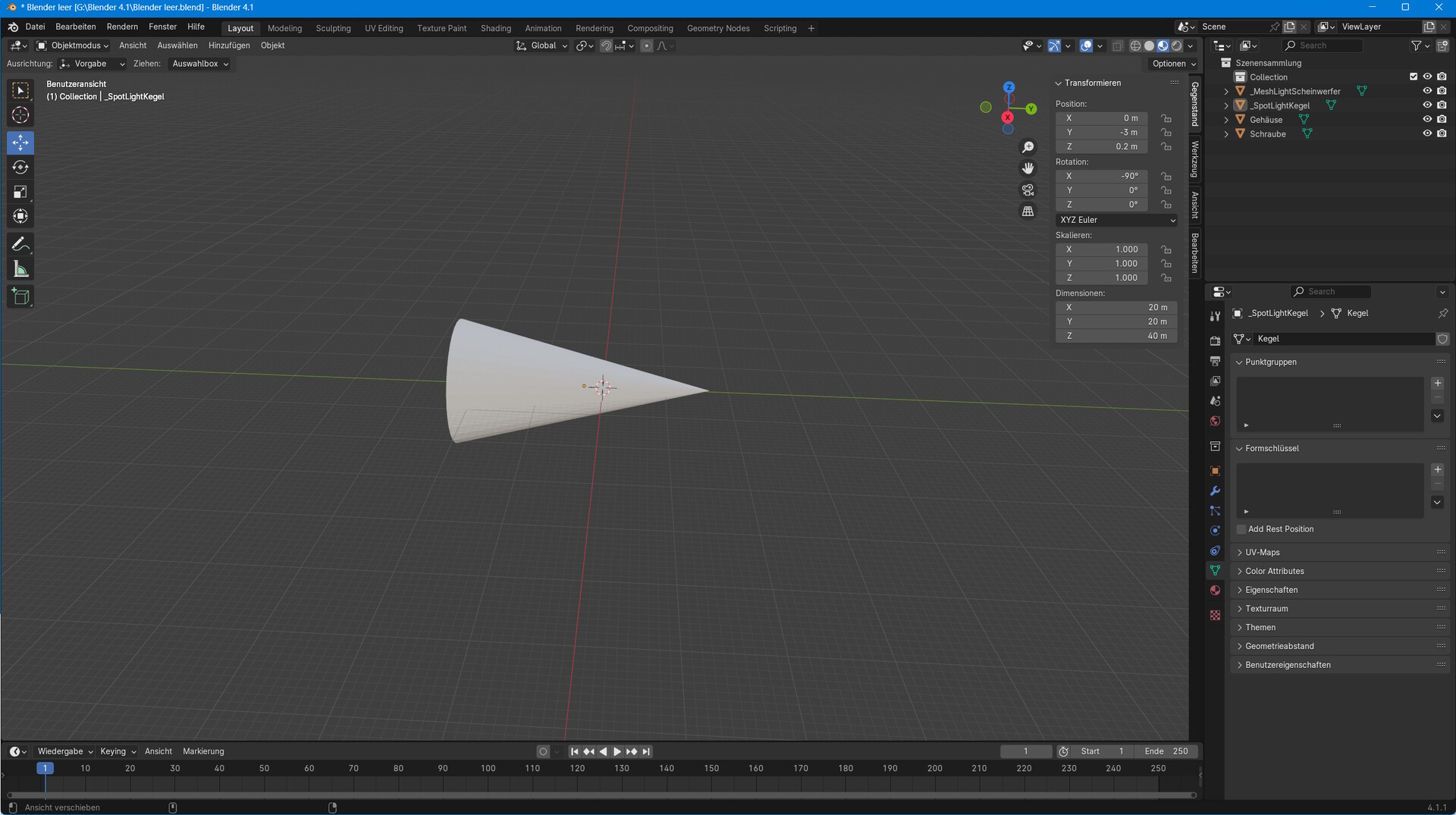Viewport: 1456px width, 815px height.
Task: Click the Position Y value field
Action: click(x=1102, y=133)
